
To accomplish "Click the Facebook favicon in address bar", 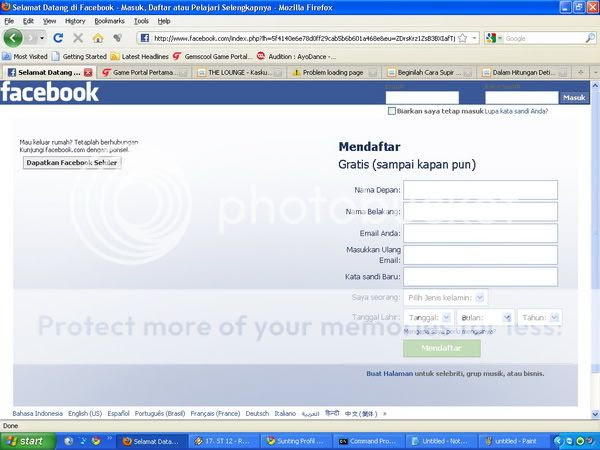I will click(x=145, y=38).
